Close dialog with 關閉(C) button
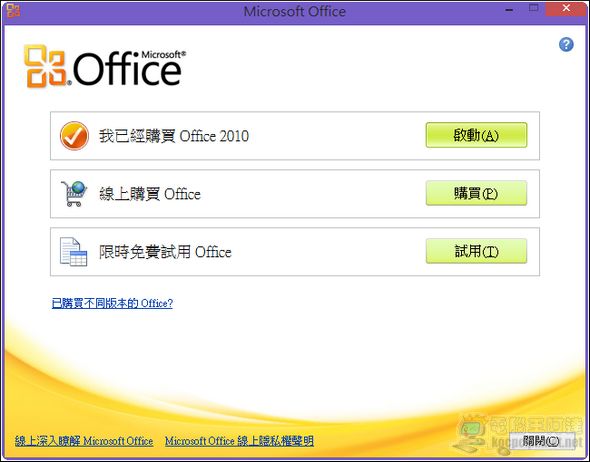The width and height of the screenshot is (590, 462). coord(541,441)
